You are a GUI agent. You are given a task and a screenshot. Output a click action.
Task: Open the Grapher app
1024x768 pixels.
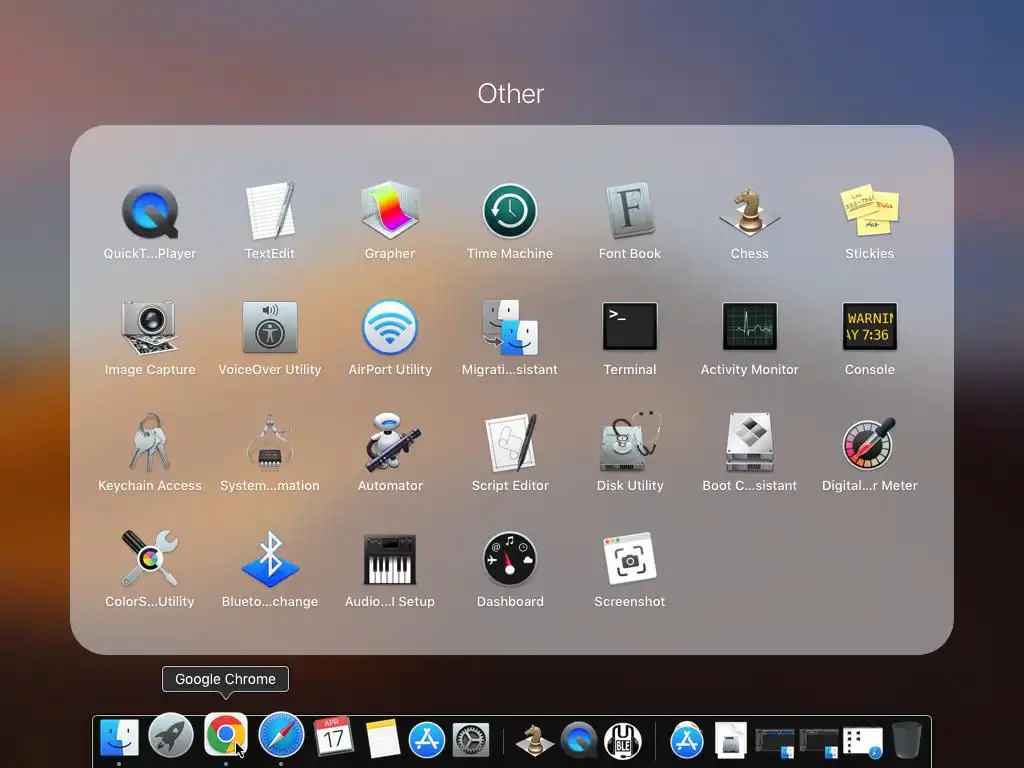pos(390,210)
